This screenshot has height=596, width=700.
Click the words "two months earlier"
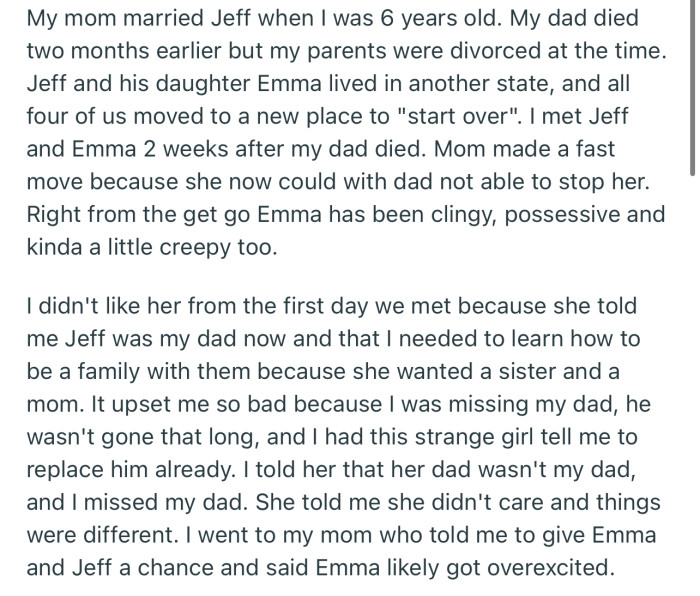[108, 49]
